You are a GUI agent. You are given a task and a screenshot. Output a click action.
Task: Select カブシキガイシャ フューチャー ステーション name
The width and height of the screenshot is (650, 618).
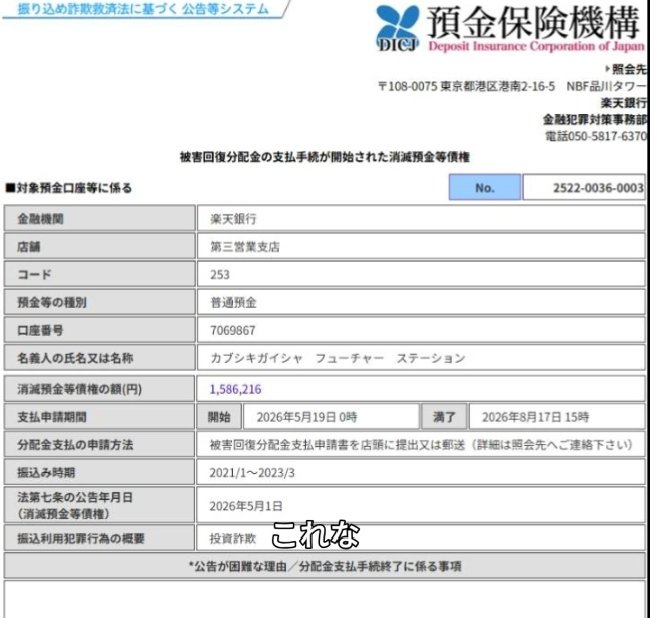point(338,358)
